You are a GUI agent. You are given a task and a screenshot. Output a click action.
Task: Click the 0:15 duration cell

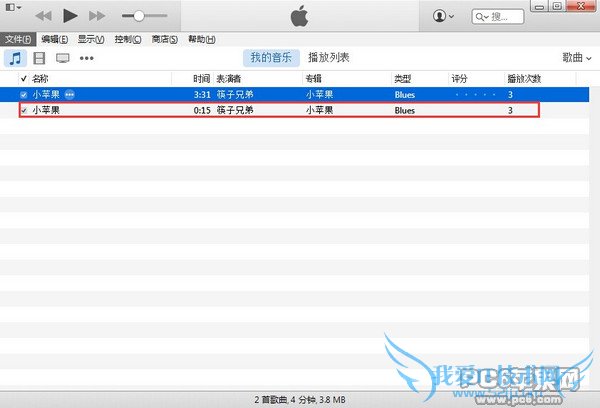[202, 110]
